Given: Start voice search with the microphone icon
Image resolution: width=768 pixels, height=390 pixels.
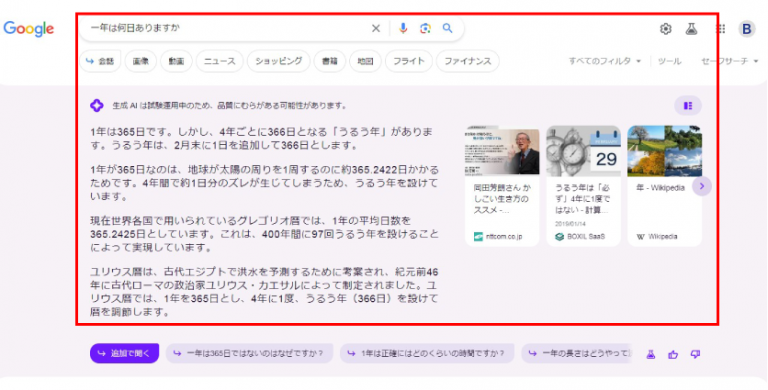Looking at the screenshot, I should click(x=403, y=28).
